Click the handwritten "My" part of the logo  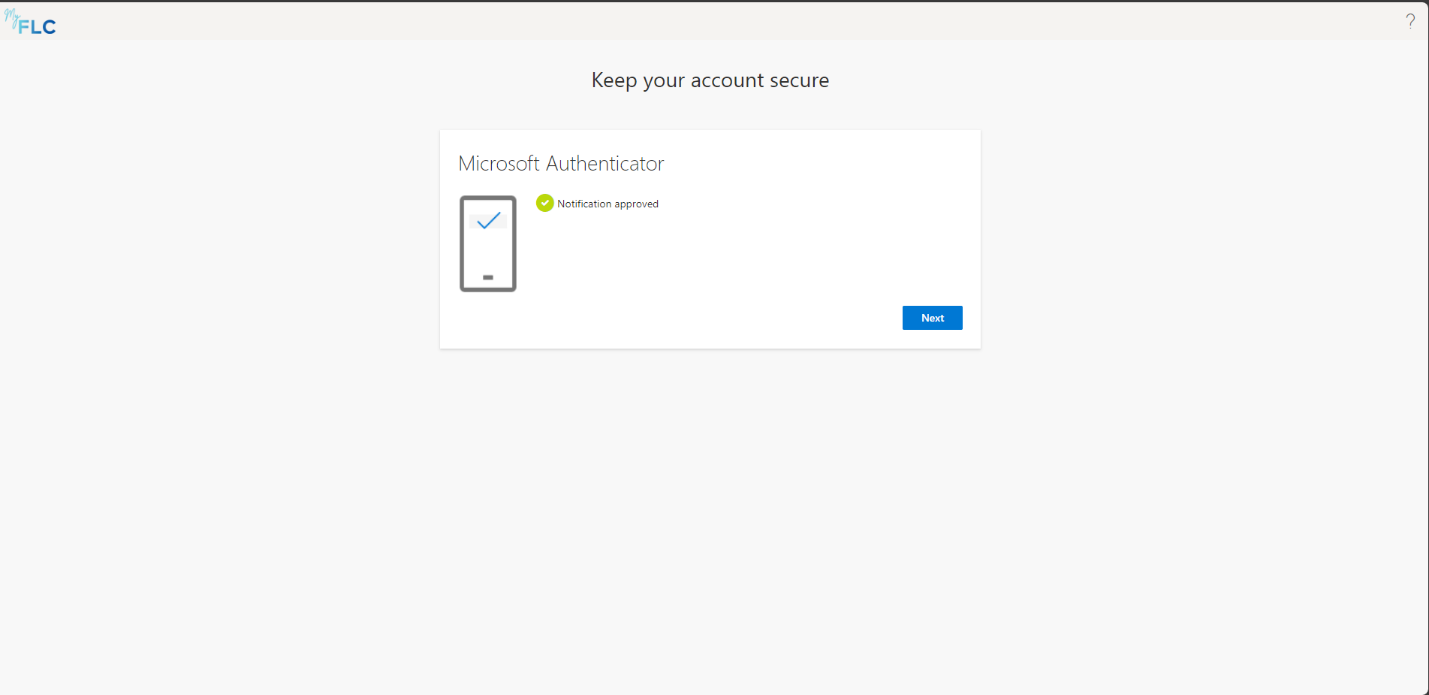[11, 15]
